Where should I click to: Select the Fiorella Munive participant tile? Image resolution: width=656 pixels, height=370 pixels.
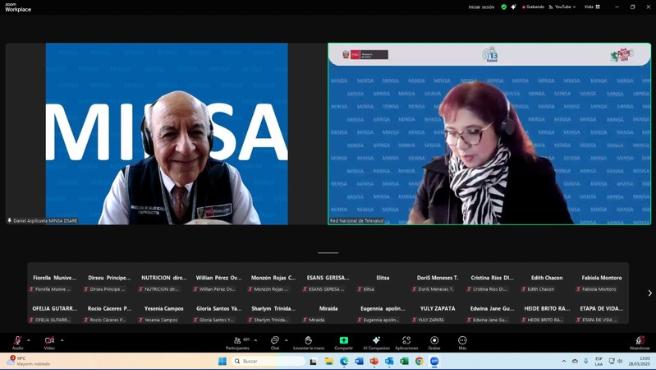point(54,283)
